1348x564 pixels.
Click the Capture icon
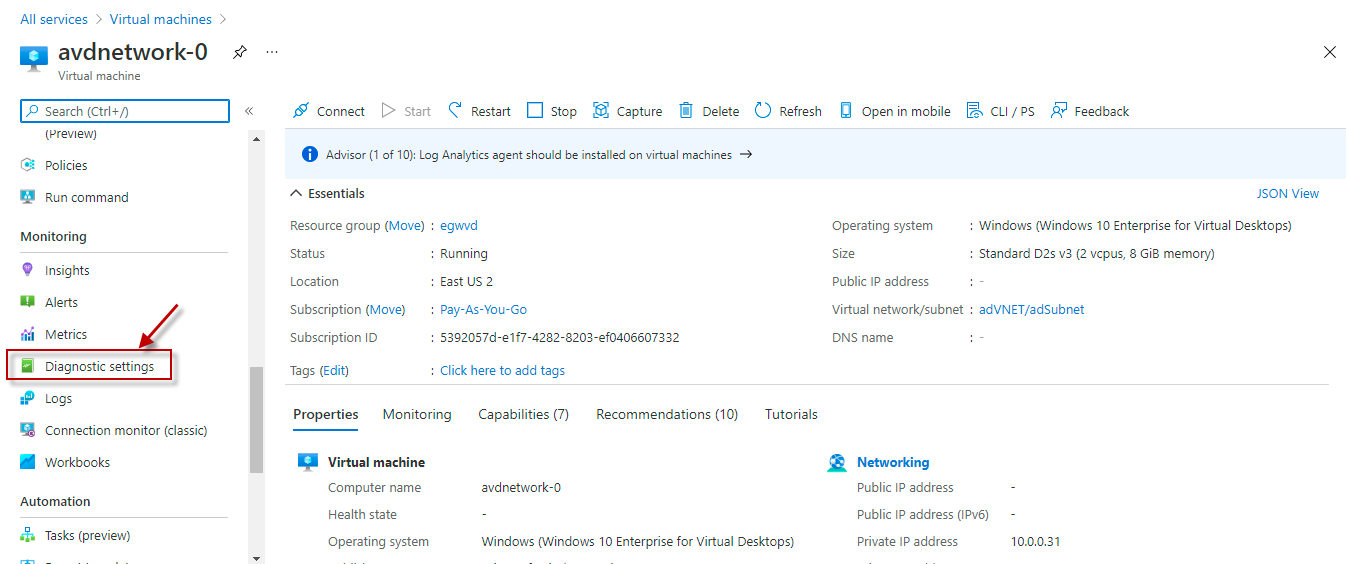pos(601,111)
